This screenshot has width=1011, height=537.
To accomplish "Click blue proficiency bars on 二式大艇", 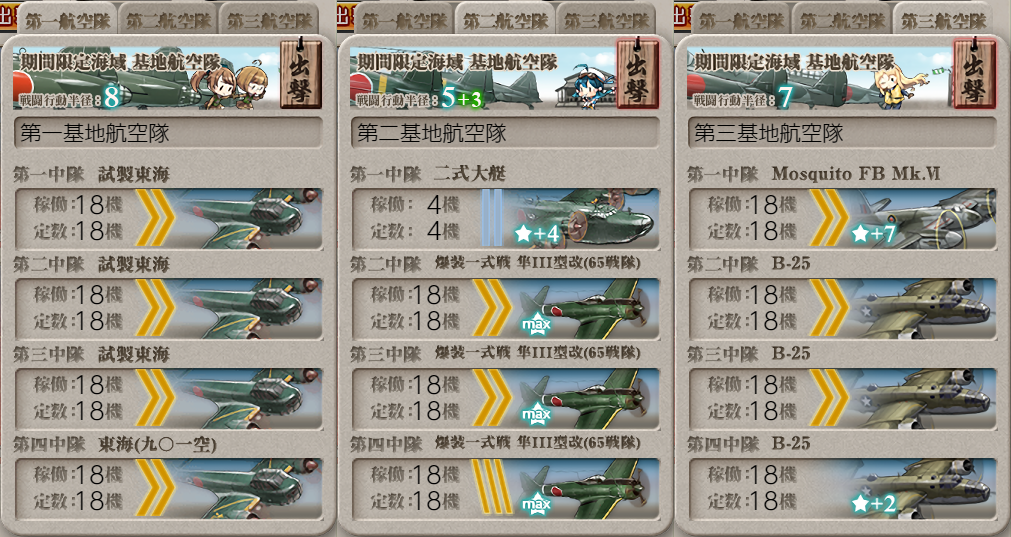I will 492,218.
